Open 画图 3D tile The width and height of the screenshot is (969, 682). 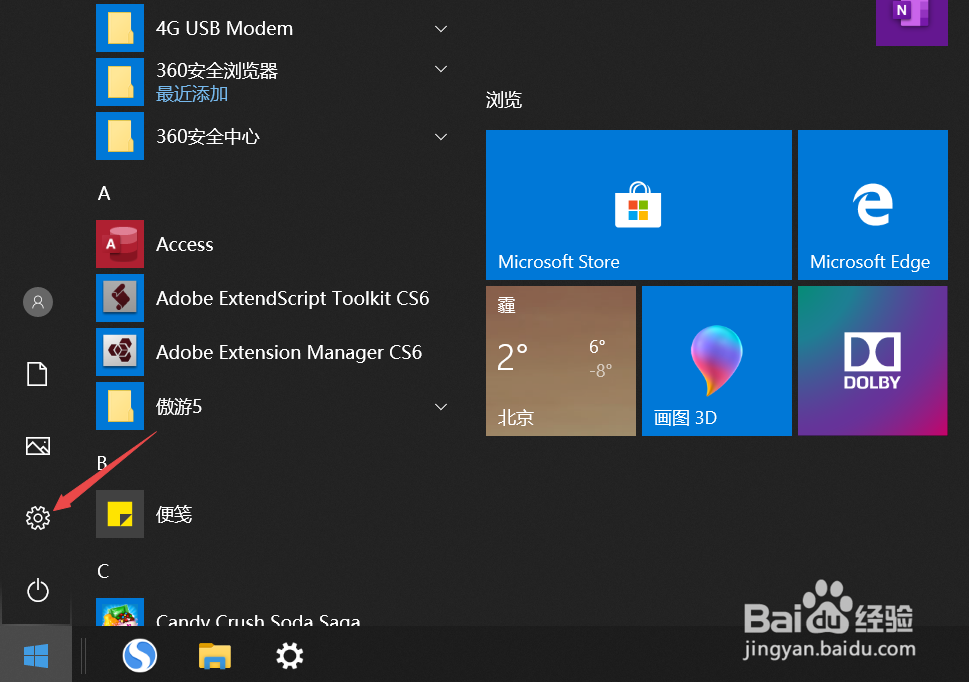click(x=717, y=361)
